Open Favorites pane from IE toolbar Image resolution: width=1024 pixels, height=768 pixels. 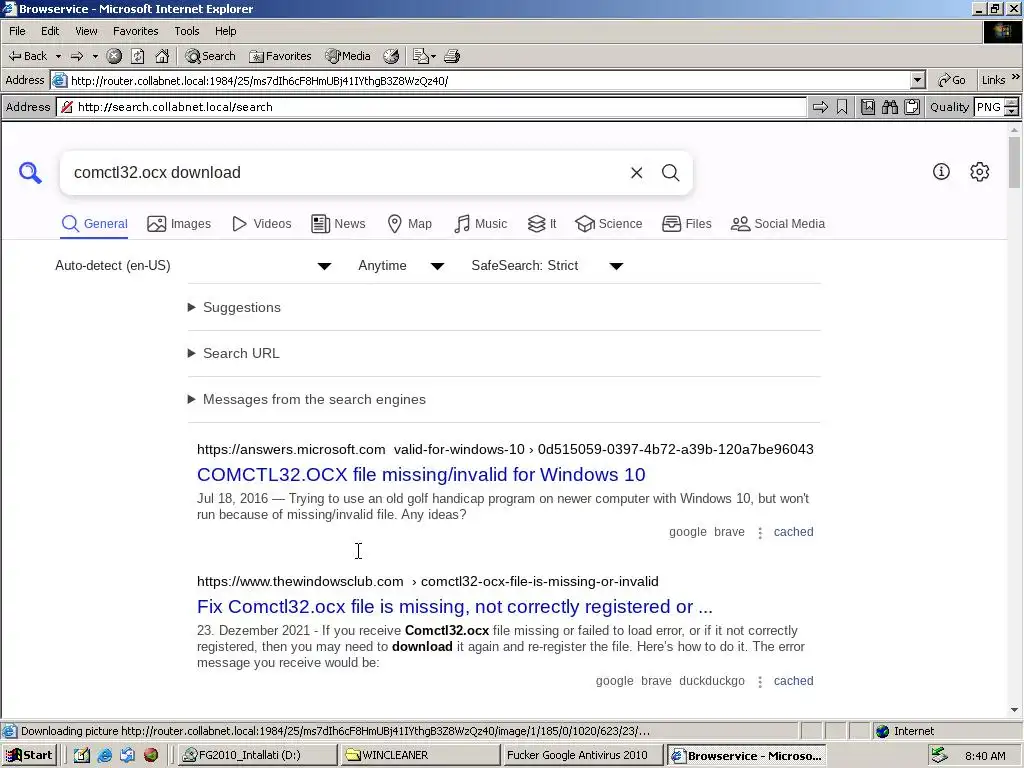point(280,56)
